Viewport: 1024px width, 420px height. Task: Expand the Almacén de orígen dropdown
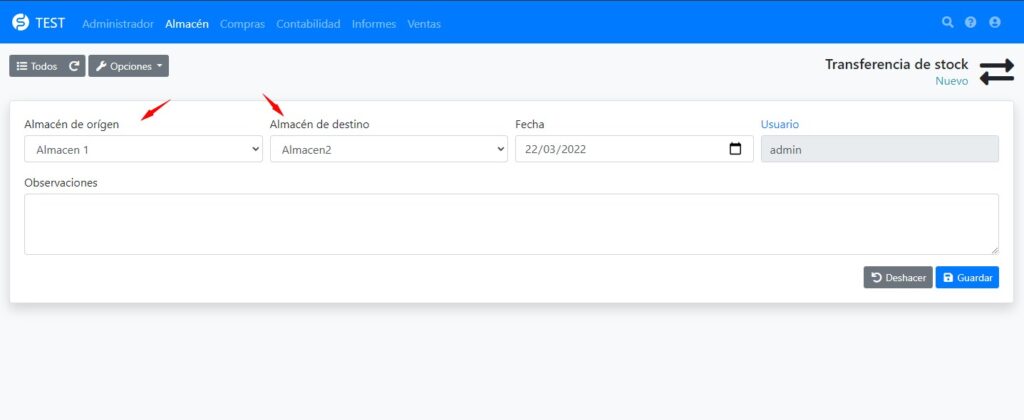pos(143,149)
